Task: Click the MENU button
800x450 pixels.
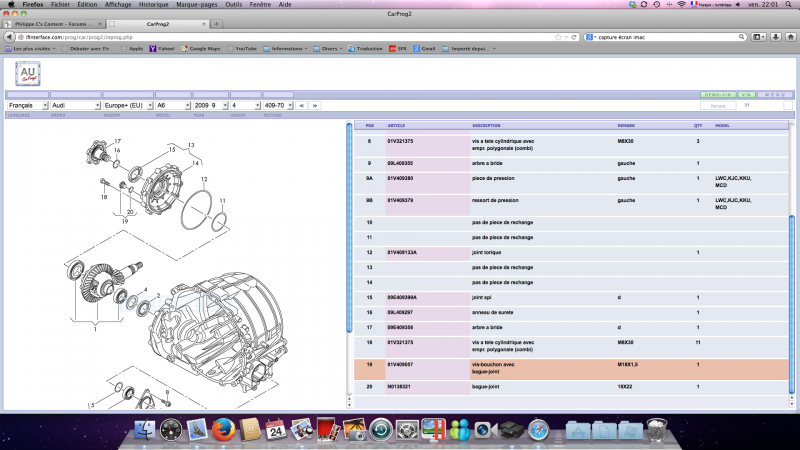Action: tap(776, 95)
